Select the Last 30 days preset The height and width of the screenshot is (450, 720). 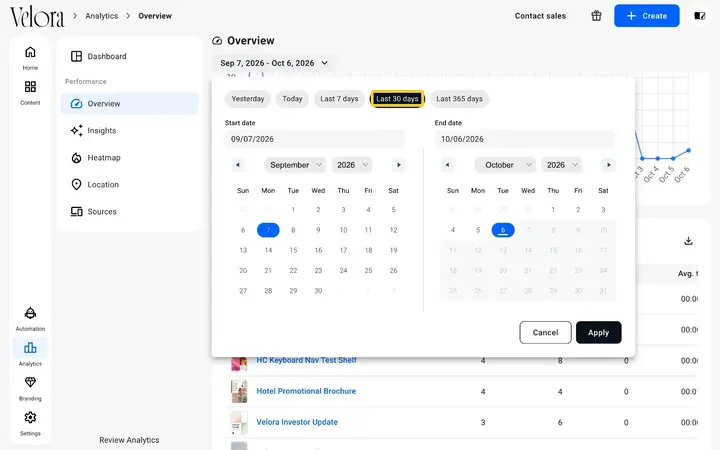[x=397, y=99]
